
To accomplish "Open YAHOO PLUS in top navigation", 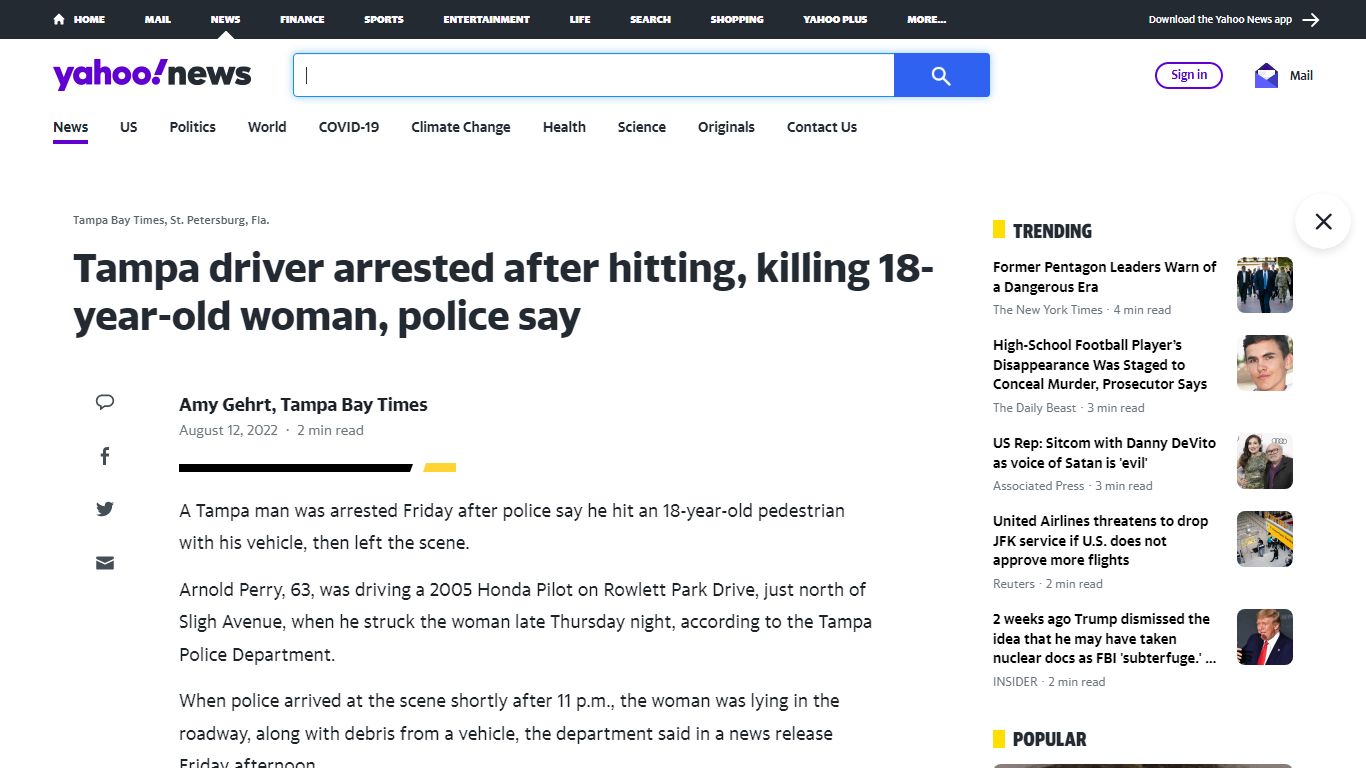I will [835, 19].
